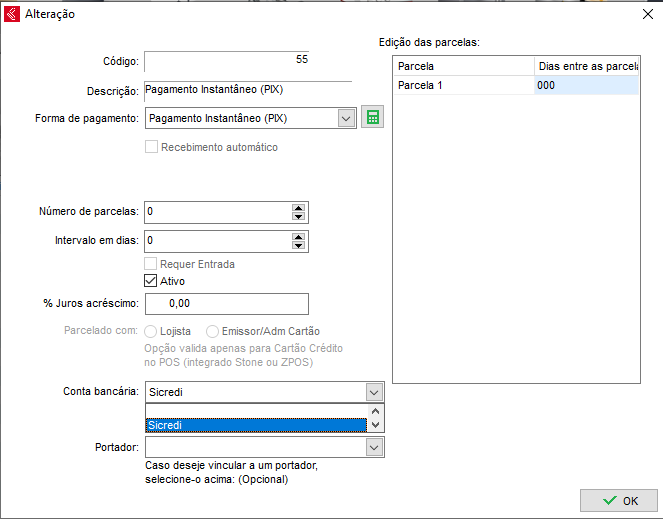Click the % Juros acréscimo field
The width and height of the screenshot is (663, 519).
(227, 303)
